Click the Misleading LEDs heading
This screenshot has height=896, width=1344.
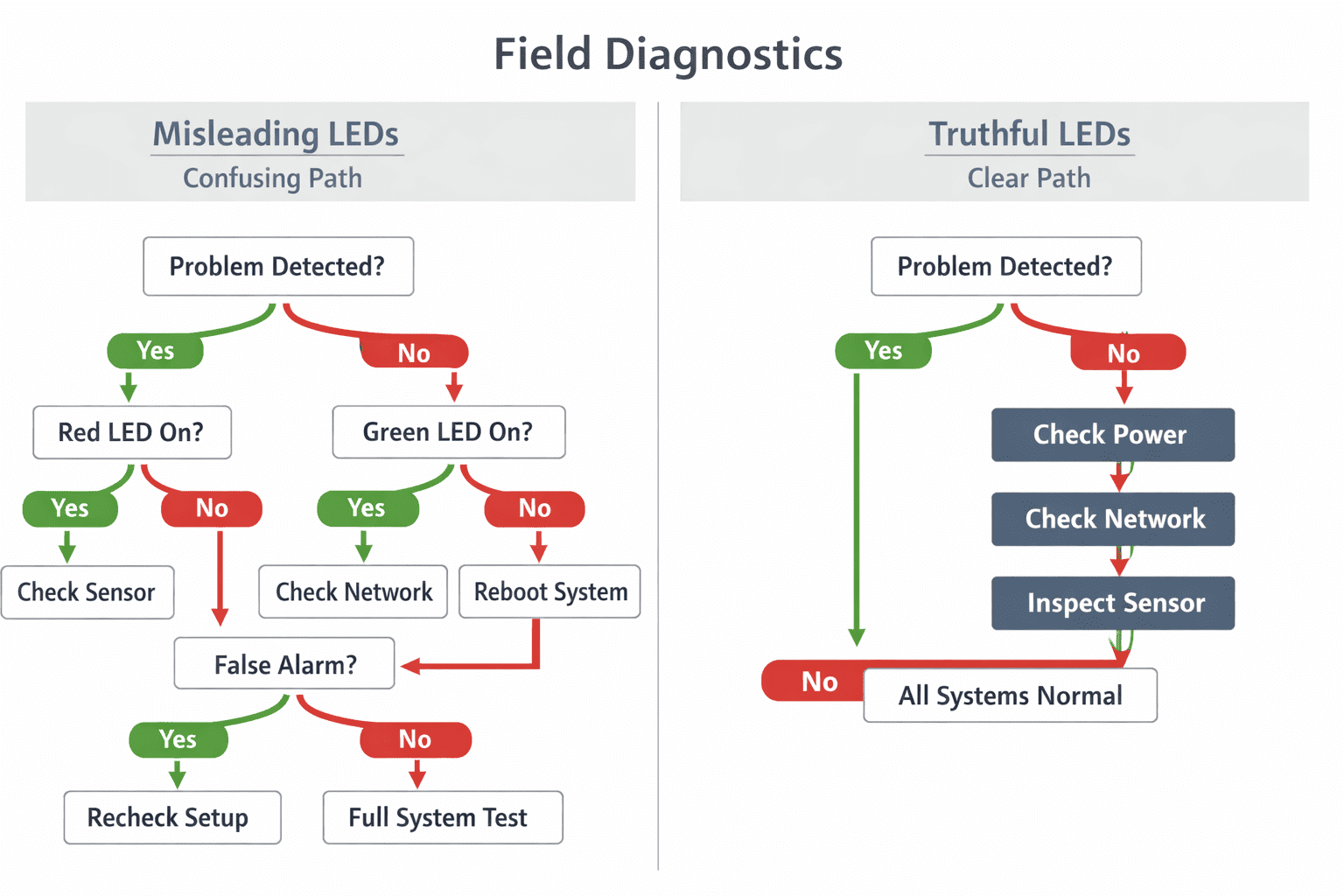tap(276, 134)
